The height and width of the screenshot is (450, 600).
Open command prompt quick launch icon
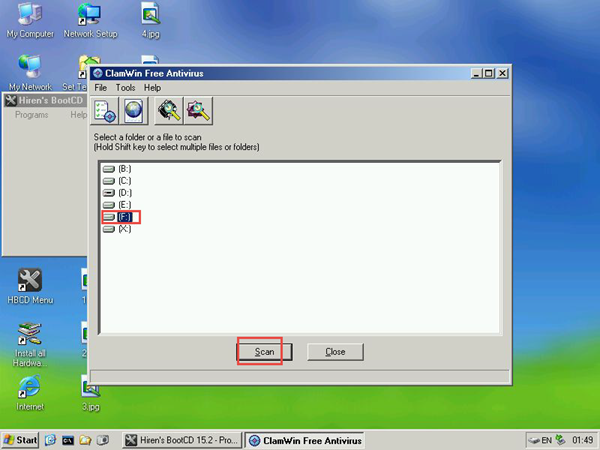[68, 440]
